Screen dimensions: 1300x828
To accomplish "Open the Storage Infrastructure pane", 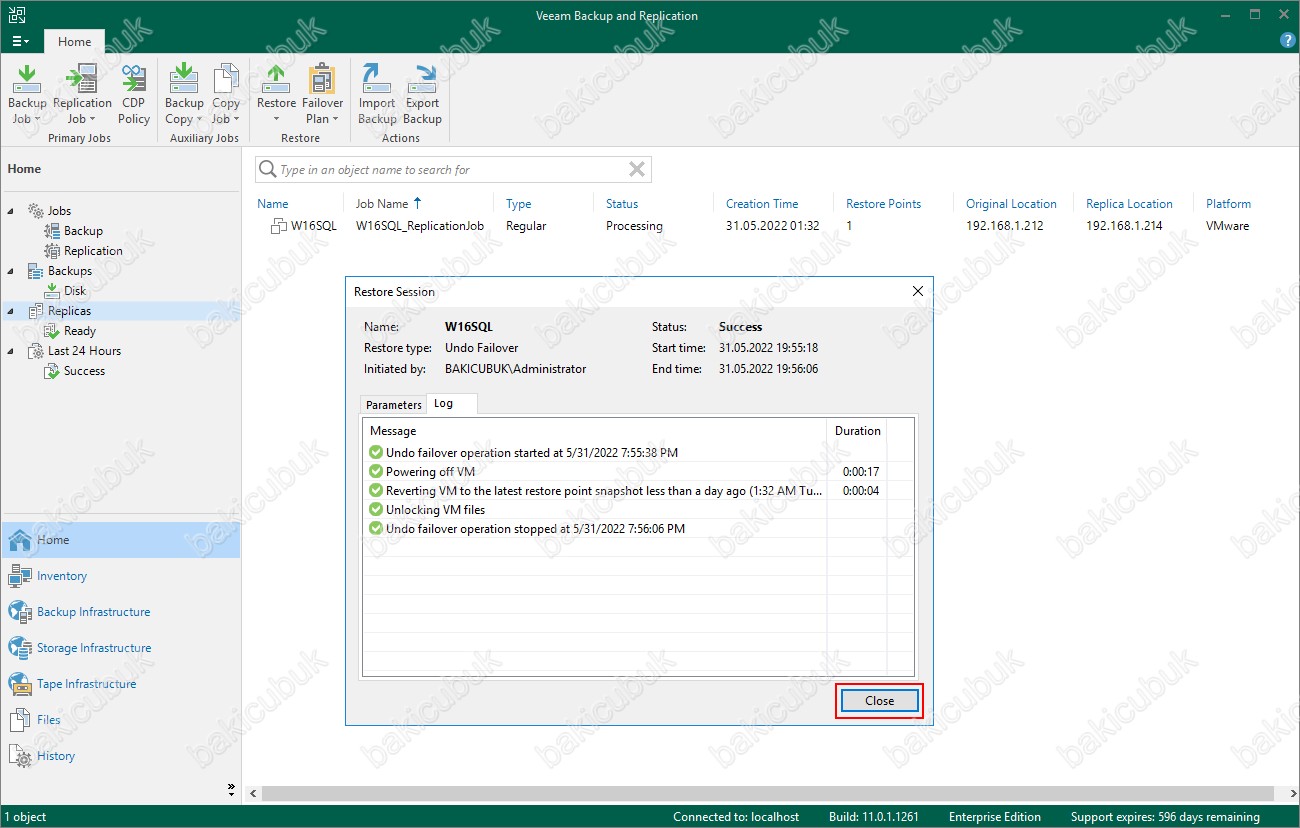I will click(120, 648).
